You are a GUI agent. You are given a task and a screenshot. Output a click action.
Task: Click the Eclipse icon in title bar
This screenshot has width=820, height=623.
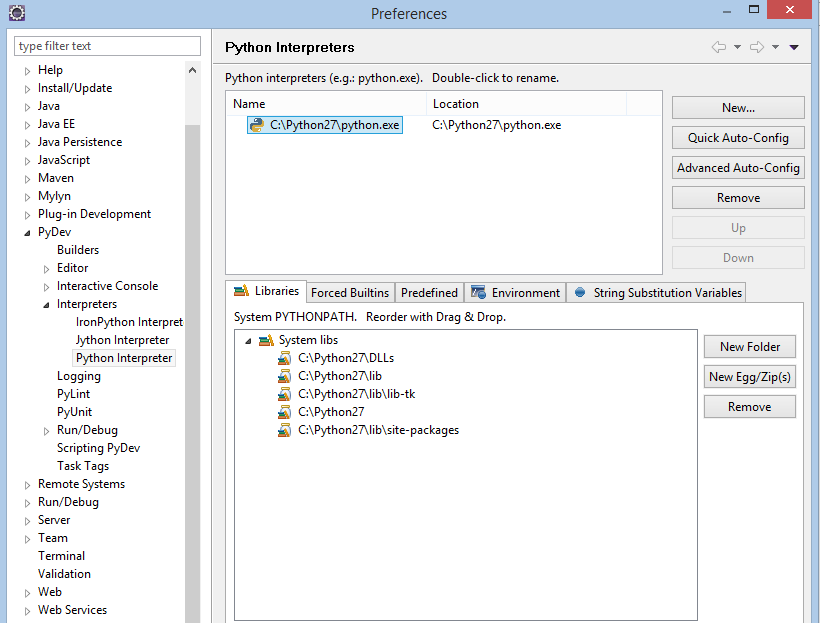(16, 13)
